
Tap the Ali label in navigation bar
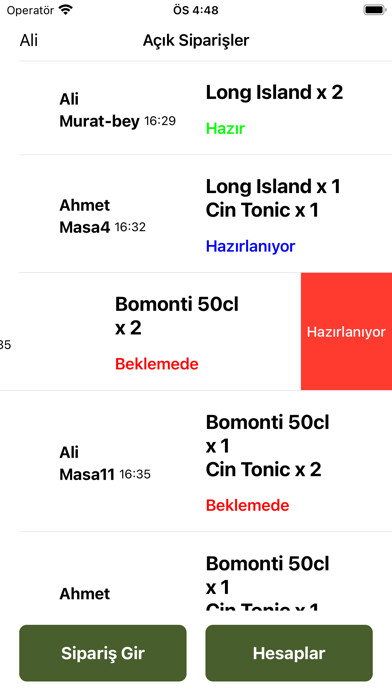coord(29,40)
